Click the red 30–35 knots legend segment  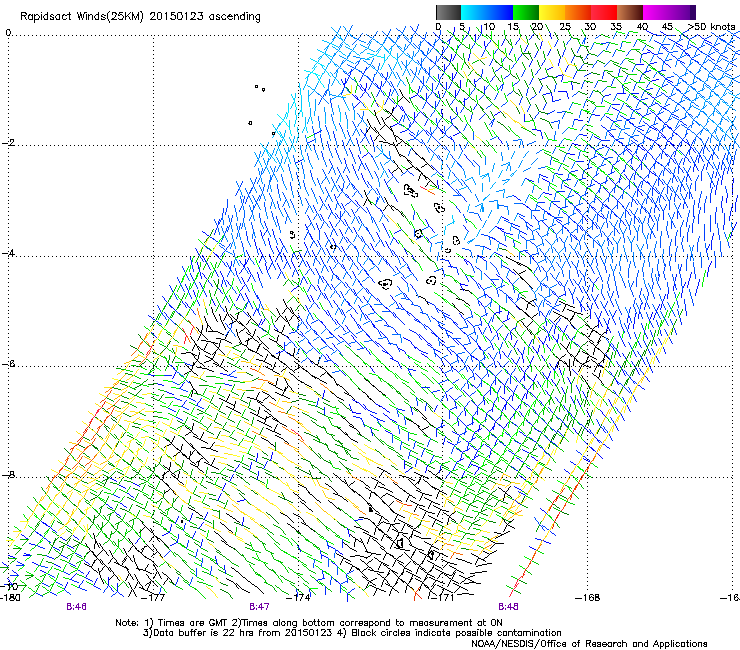coord(604,12)
